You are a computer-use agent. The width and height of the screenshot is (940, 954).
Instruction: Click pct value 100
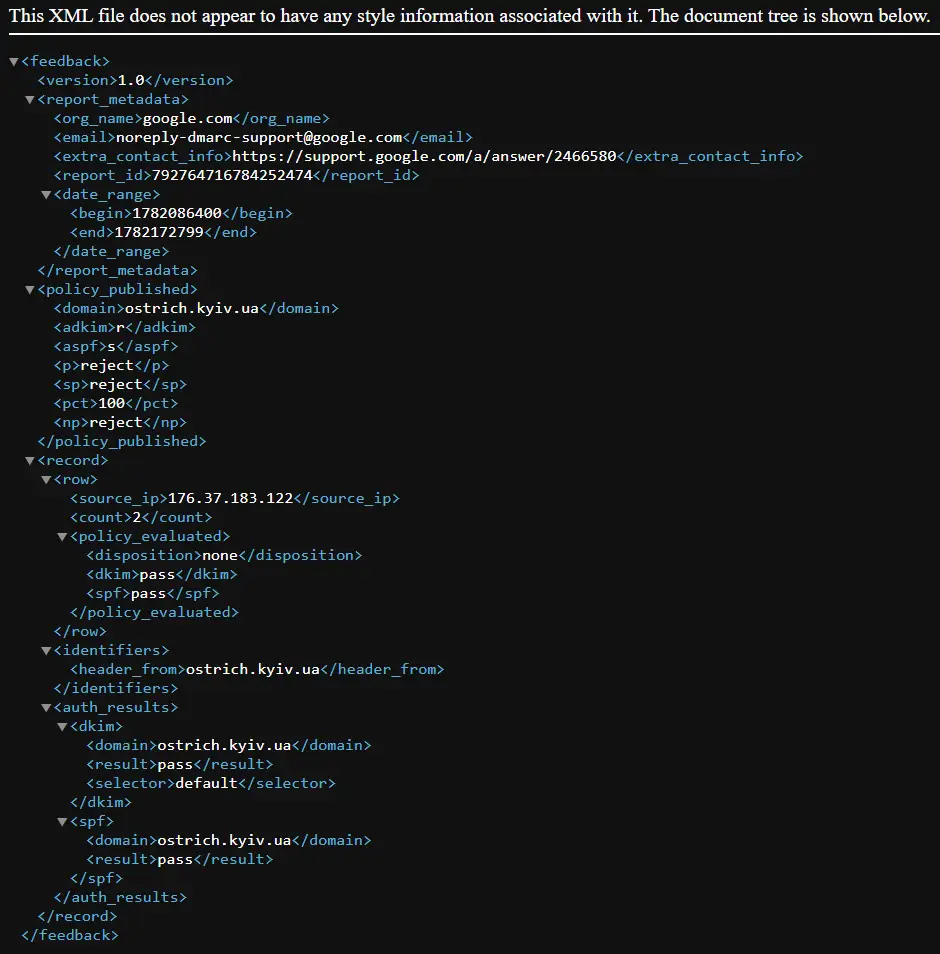pyautogui.click(x=111, y=403)
